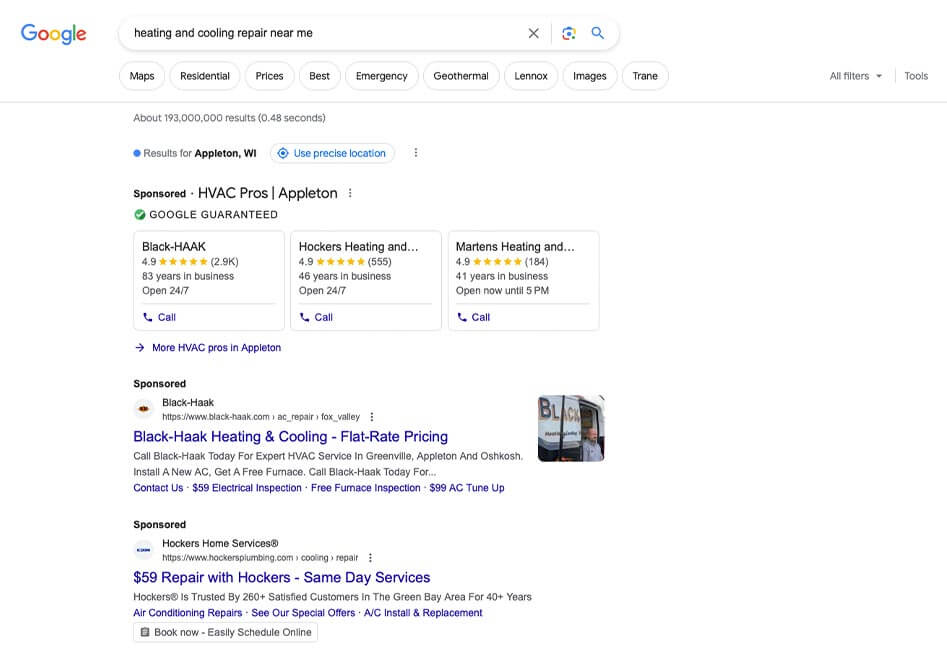The width and height of the screenshot is (947, 664).
Task: Open the three-dot menu beside Use precise location
Action: [x=416, y=153]
